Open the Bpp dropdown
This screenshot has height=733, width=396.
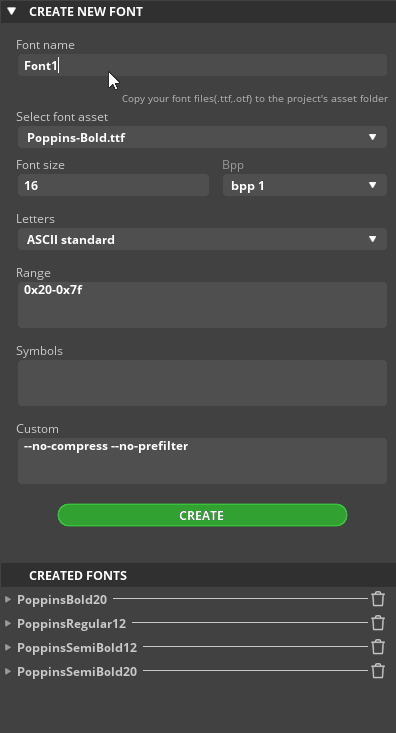pyautogui.click(x=305, y=186)
